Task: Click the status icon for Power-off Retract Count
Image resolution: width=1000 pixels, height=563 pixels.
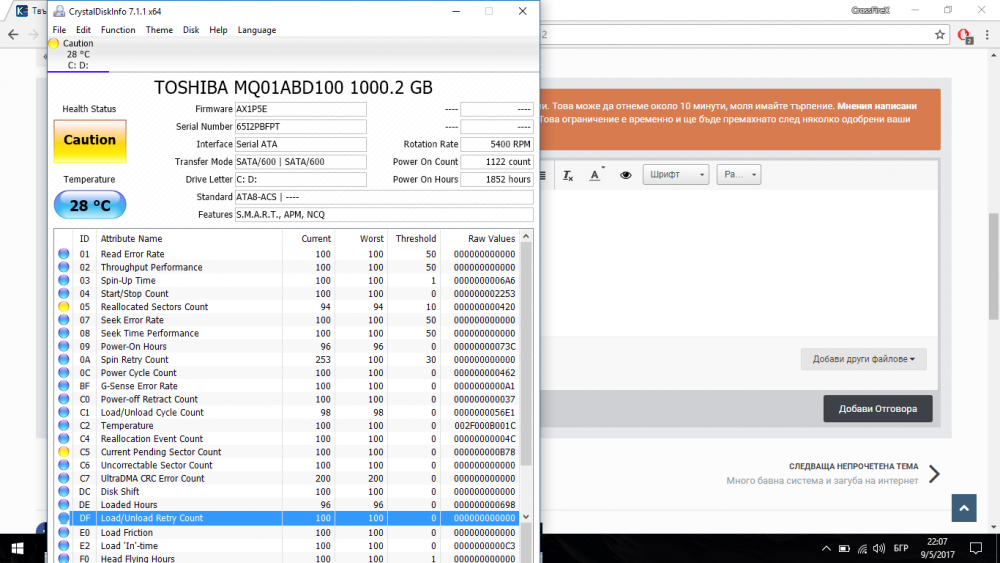Action: coord(64,399)
